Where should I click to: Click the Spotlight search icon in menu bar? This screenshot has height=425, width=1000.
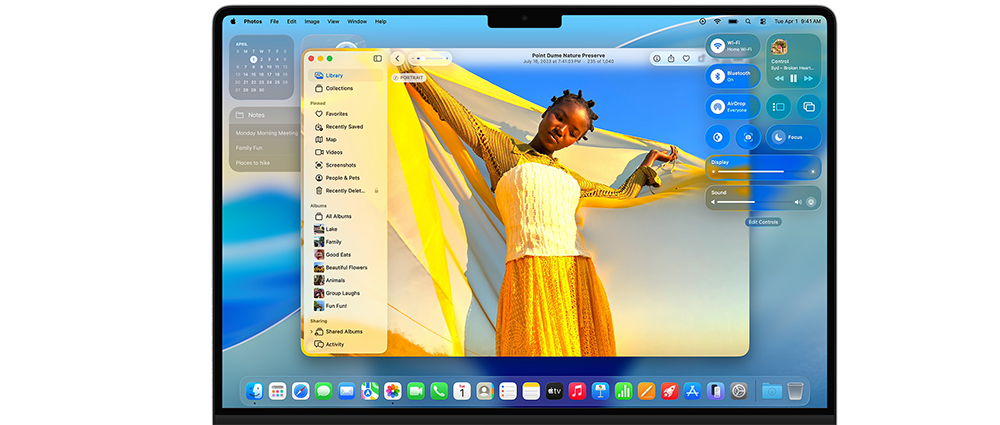[x=749, y=21]
